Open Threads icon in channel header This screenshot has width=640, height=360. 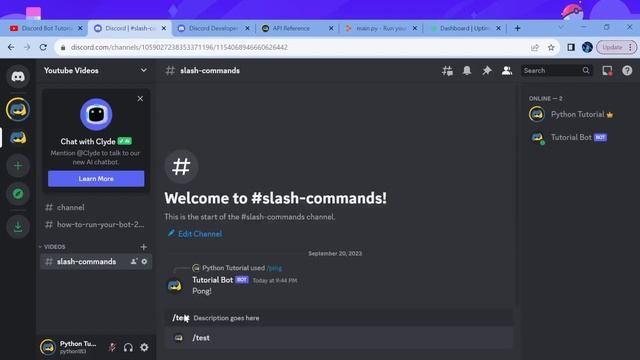pos(447,71)
